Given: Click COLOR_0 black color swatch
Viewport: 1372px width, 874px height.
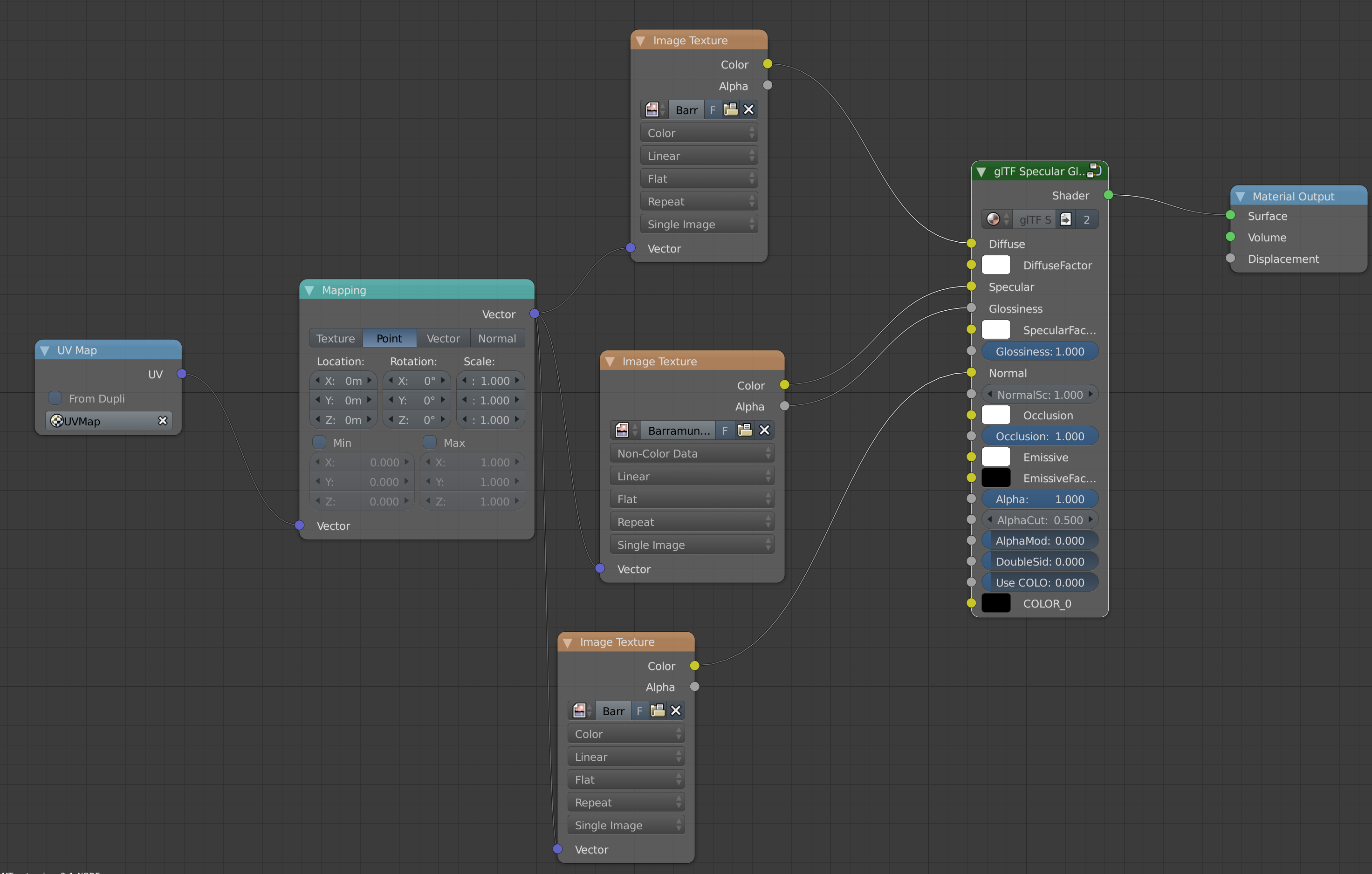Looking at the screenshot, I should 996,603.
